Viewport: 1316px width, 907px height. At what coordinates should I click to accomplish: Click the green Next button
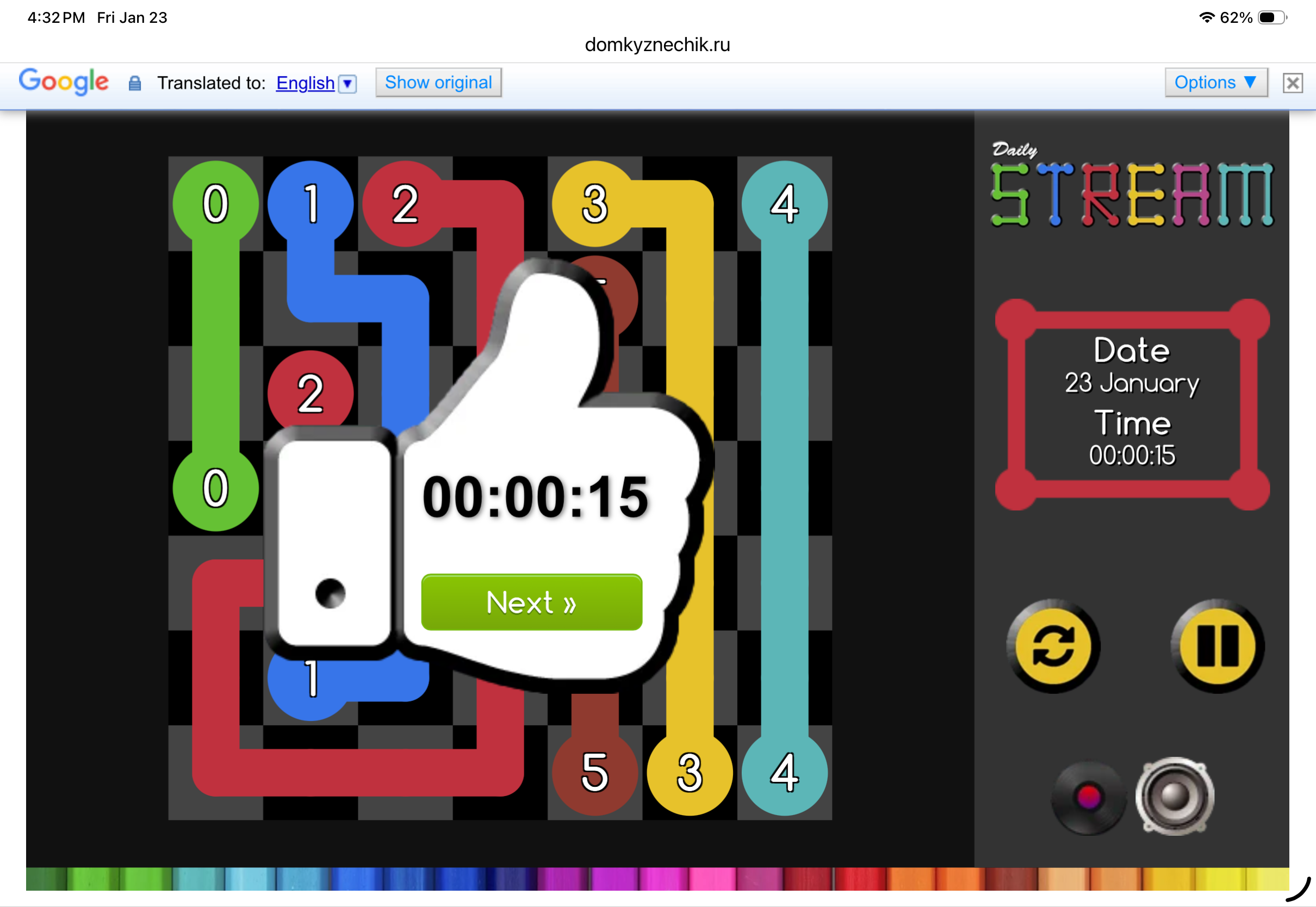click(x=531, y=602)
